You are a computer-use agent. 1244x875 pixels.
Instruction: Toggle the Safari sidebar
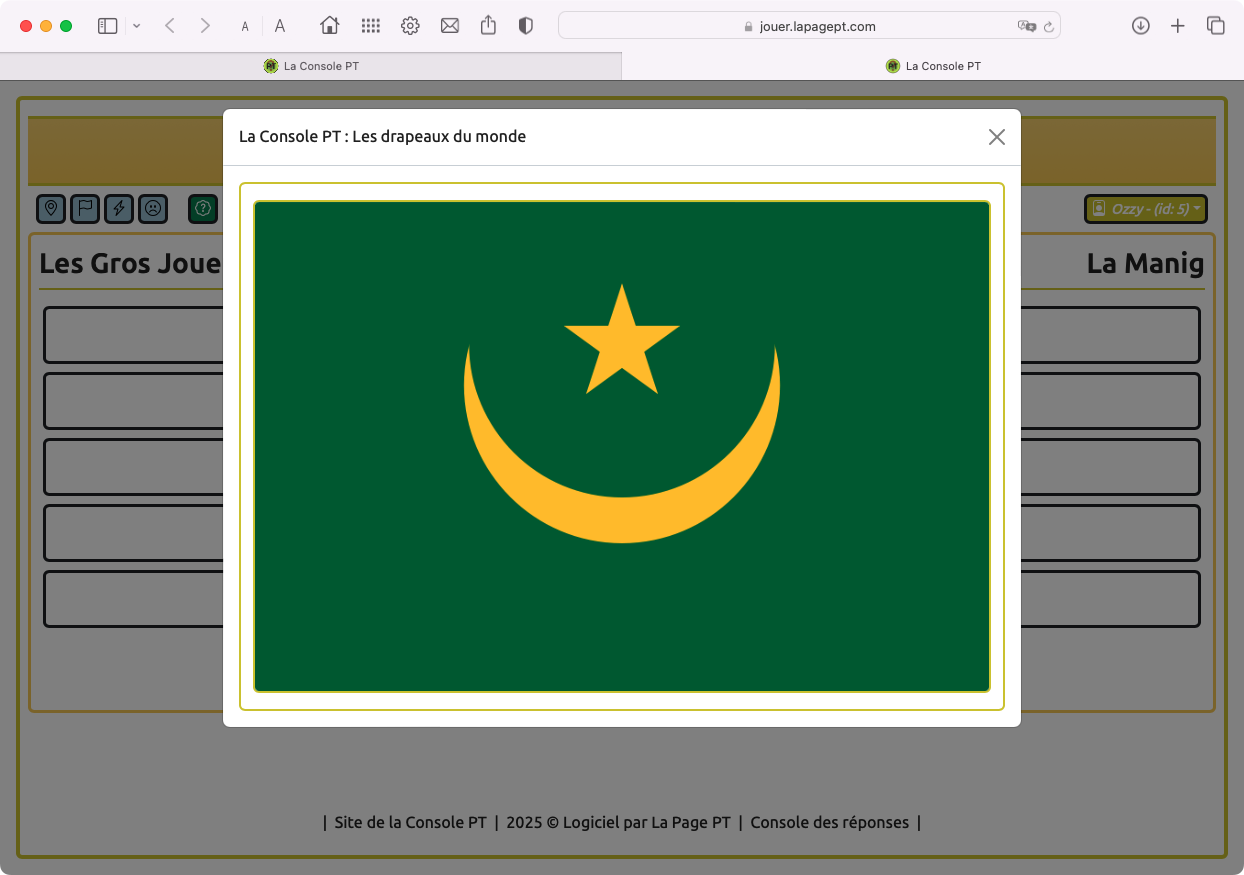coord(107,26)
